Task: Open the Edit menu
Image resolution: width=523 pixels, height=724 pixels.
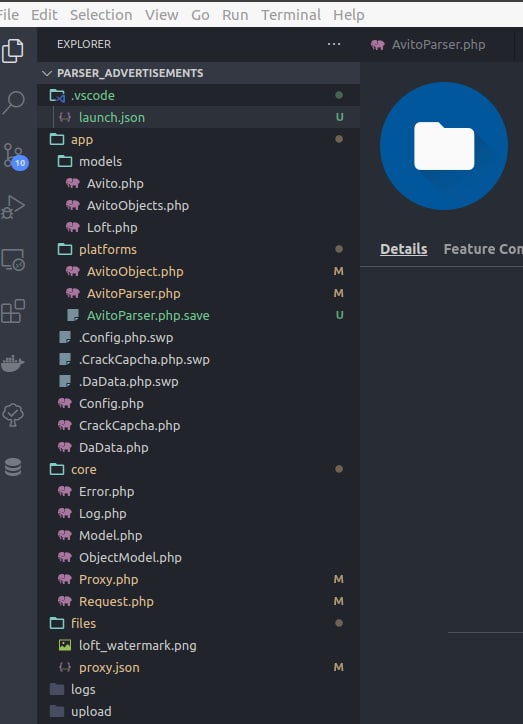Action: pyautogui.click(x=44, y=15)
